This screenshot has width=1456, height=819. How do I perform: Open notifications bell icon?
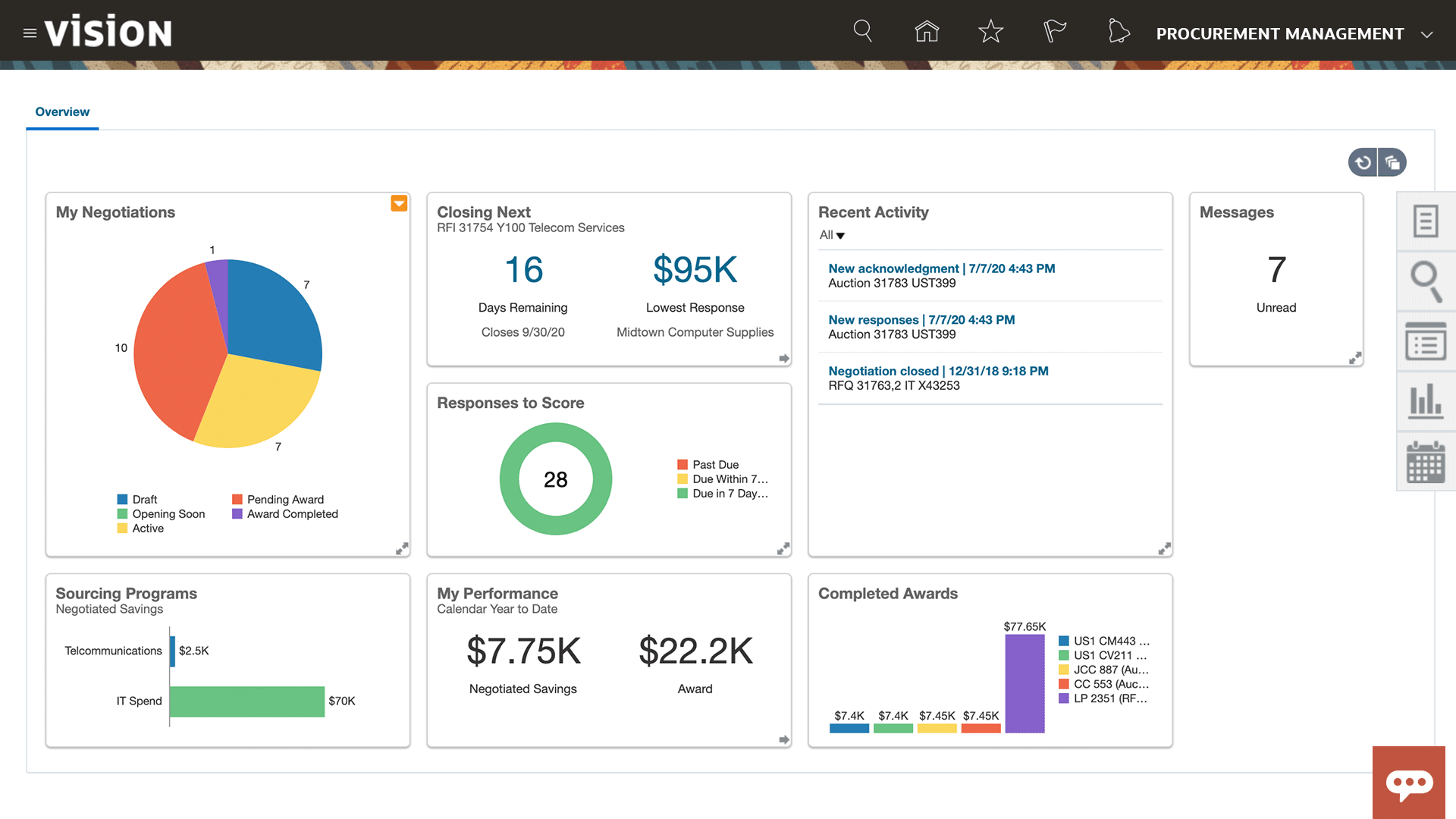[x=1119, y=31]
